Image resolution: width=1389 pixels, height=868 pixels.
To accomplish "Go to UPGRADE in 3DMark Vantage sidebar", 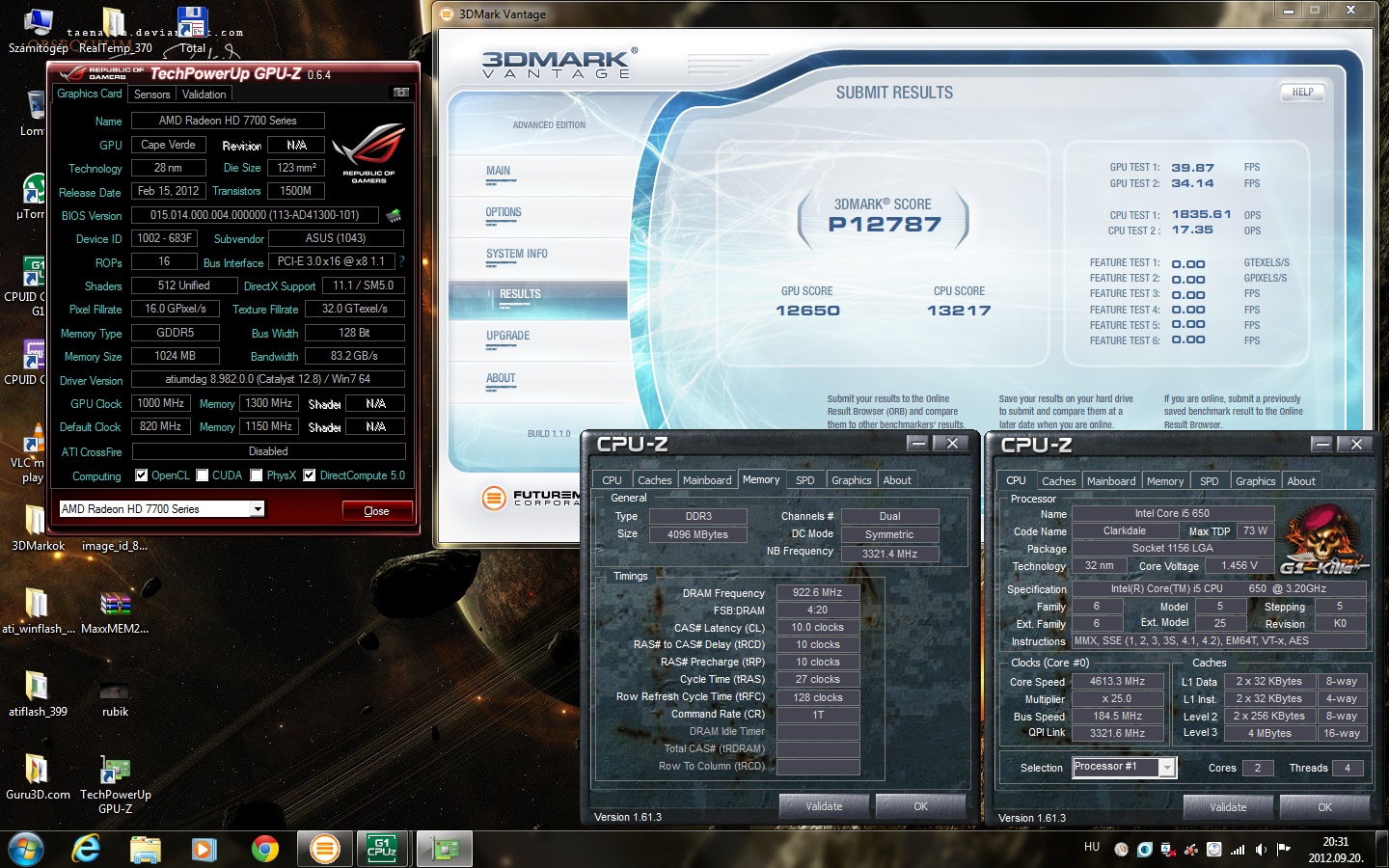I will [x=508, y=336].
